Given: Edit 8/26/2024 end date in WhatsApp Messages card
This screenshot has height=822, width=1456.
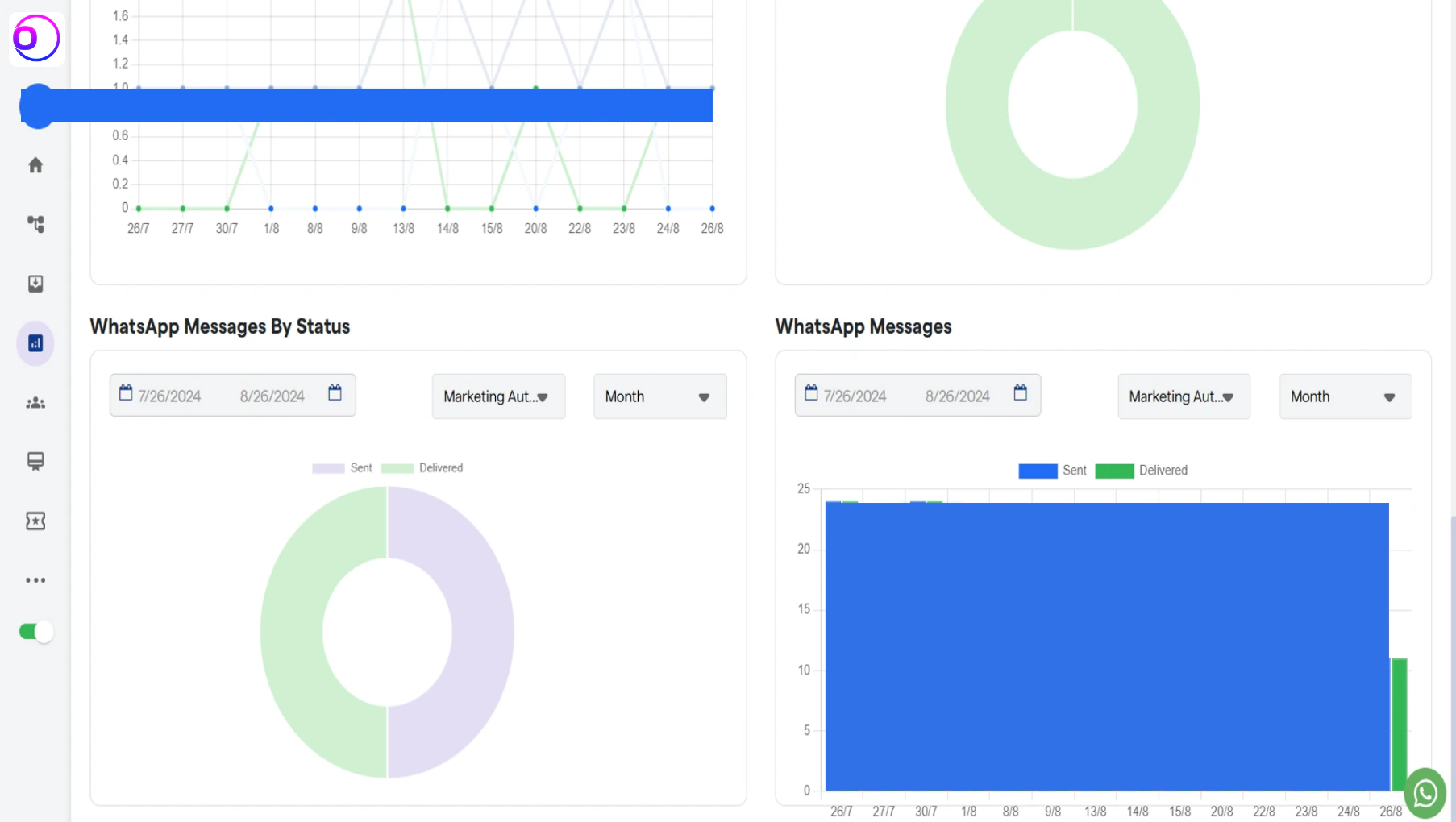Looking at the screenshot, I should pyautogui.click(x=958, y=396).
